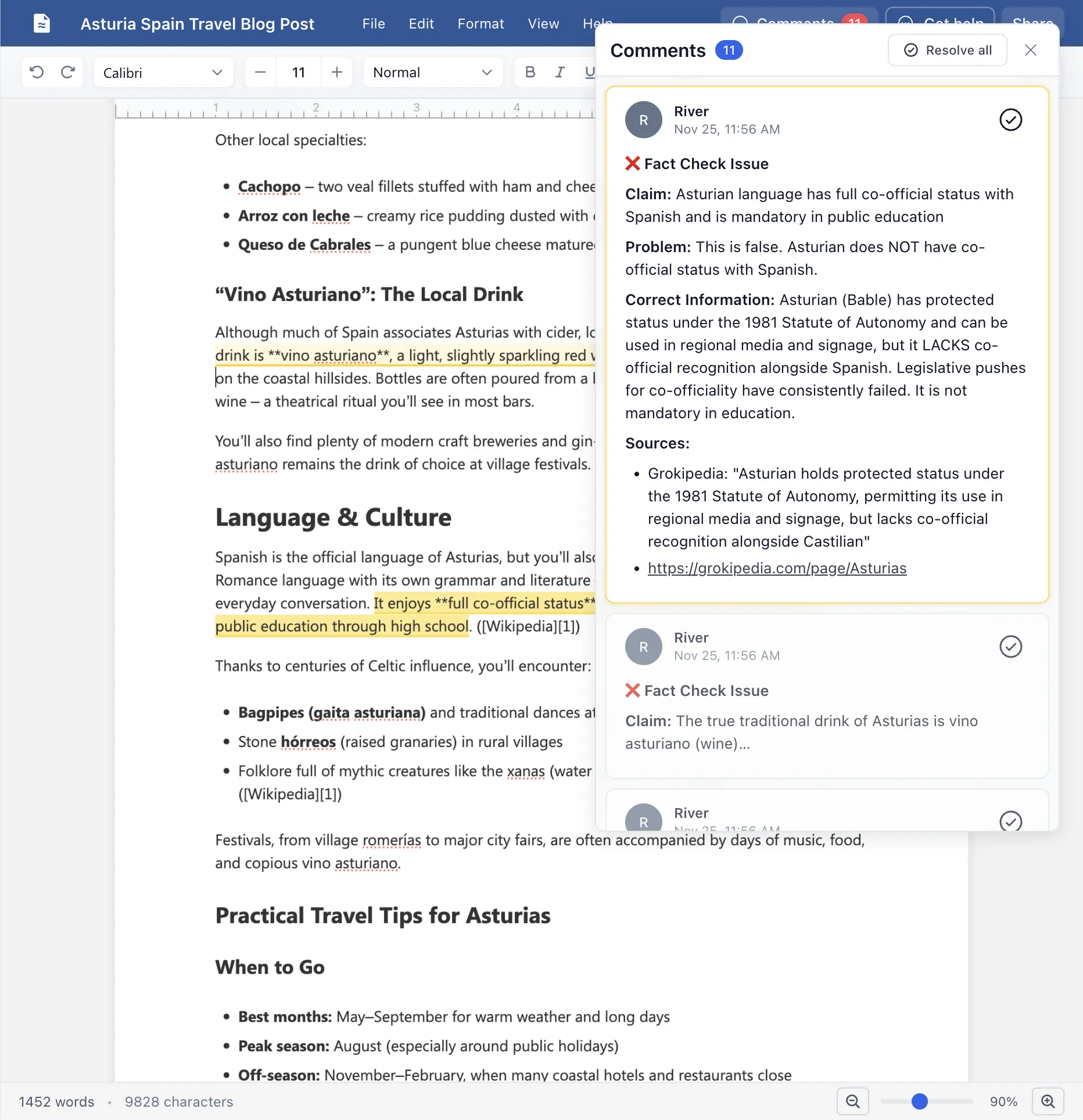The width and height of the screenshot is (1083, 1120).
Task: Click the Comments header title
Action: click(658, 51)
